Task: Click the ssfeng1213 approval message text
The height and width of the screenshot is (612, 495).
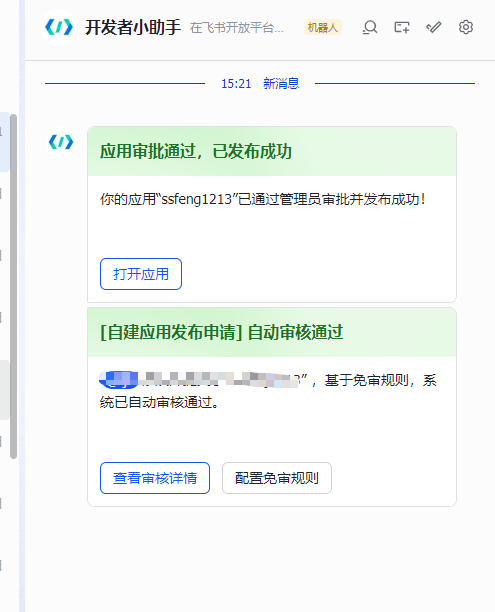Action: pyautogui.click(x=263, y=199)
